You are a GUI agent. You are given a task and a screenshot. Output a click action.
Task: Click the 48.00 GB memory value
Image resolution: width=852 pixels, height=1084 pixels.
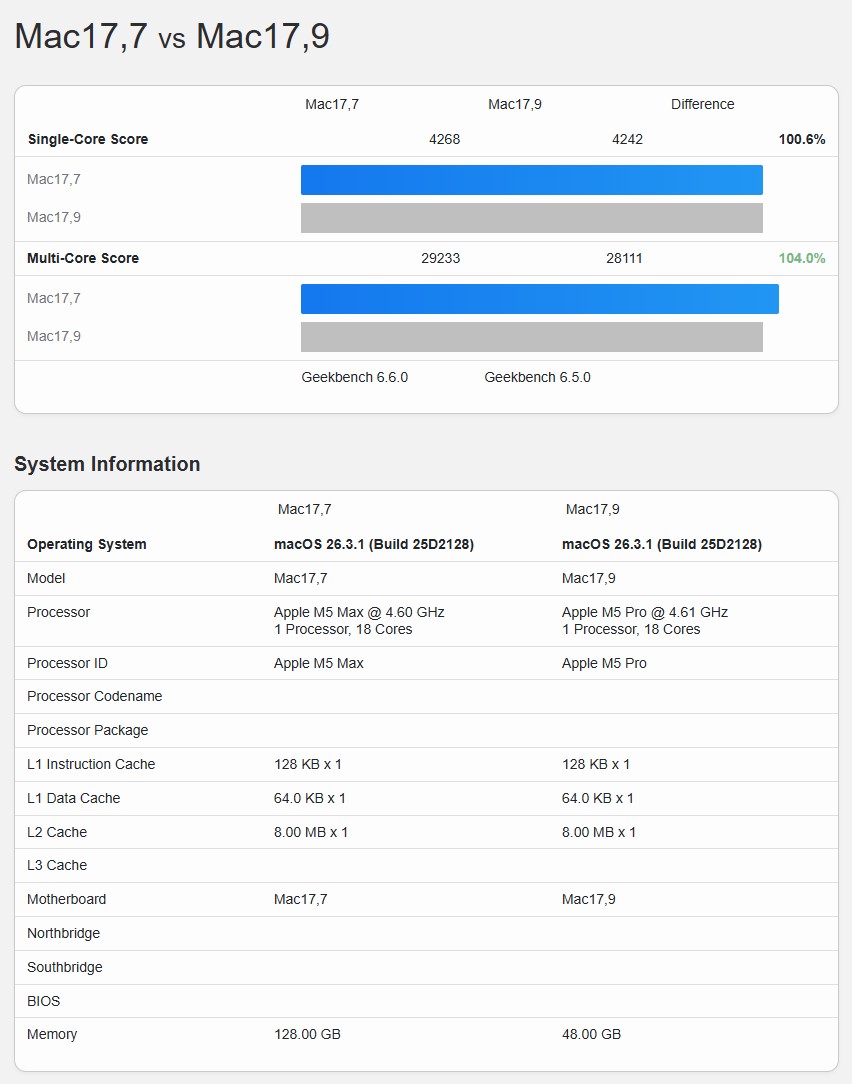(x=591, y=1034)
